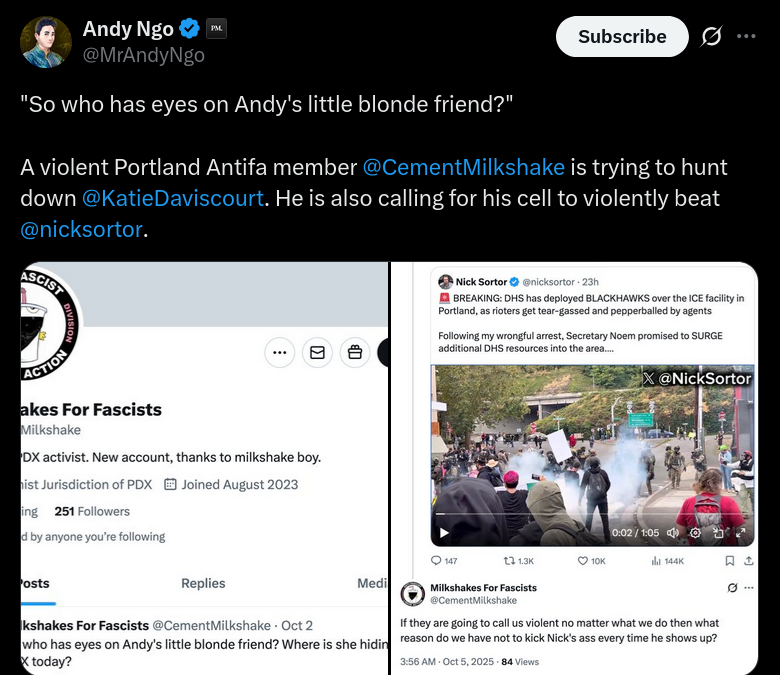Click the @MrAndyNgo handle

pyautogui.click(x=143, y=56)
